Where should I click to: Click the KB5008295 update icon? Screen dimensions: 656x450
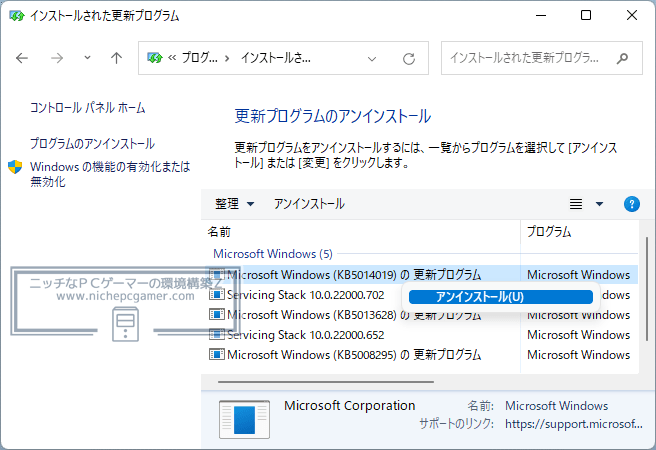click(x=217, y=355)
